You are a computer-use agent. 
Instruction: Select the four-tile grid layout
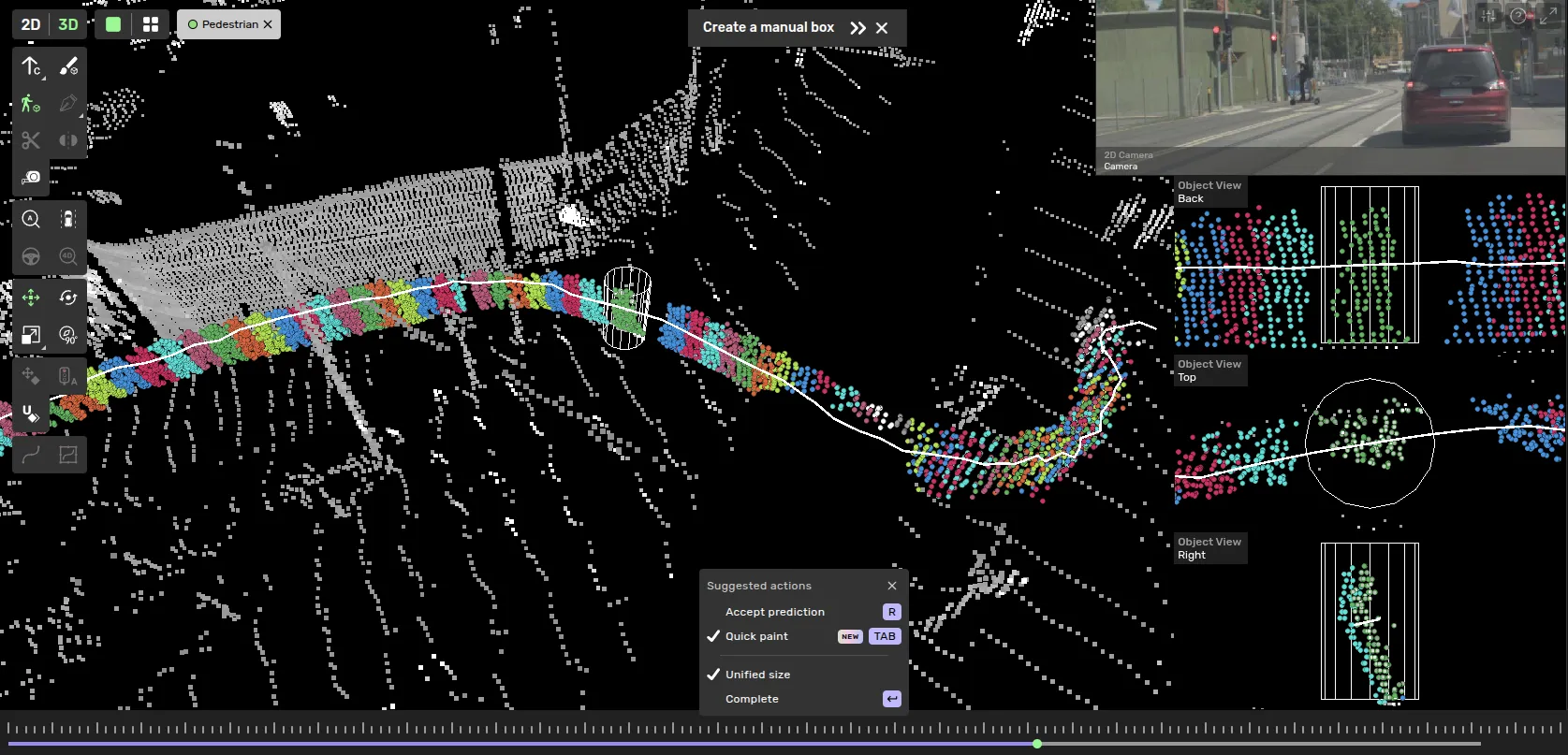coord(151,24)
